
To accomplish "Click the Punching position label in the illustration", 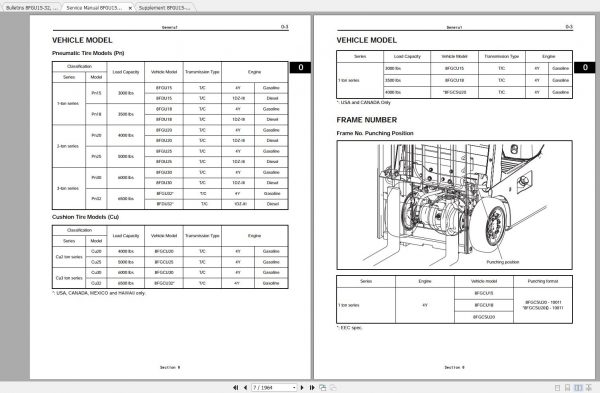I will tap(502, 262).
